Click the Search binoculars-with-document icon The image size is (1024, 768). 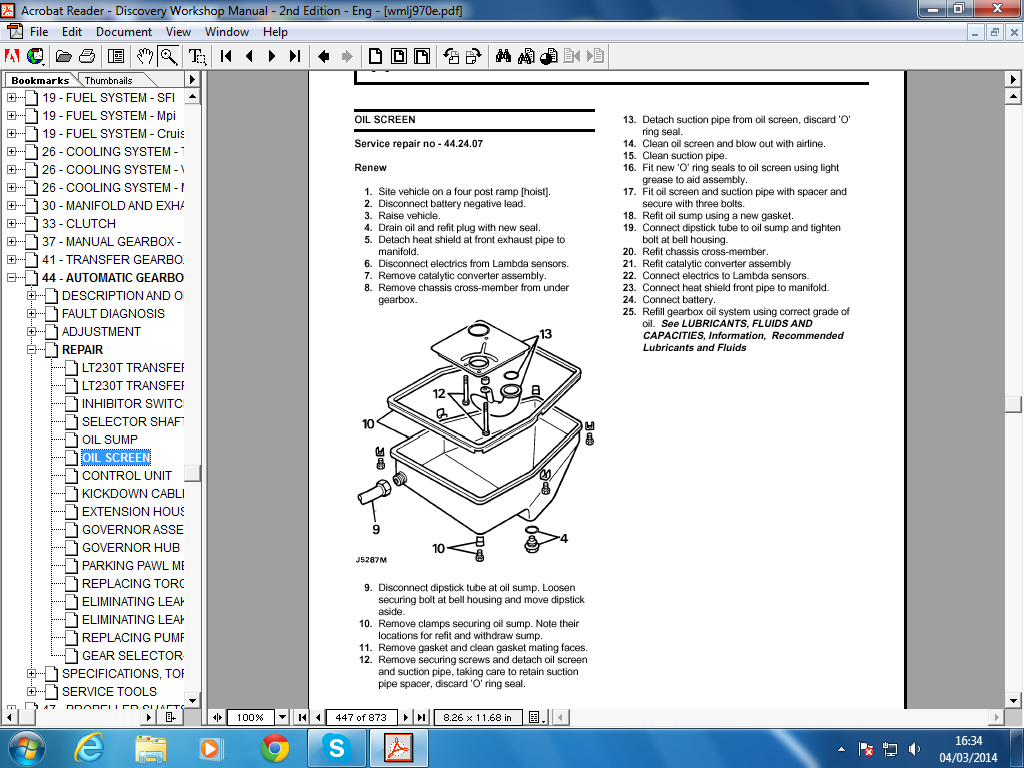click(526, 56)
